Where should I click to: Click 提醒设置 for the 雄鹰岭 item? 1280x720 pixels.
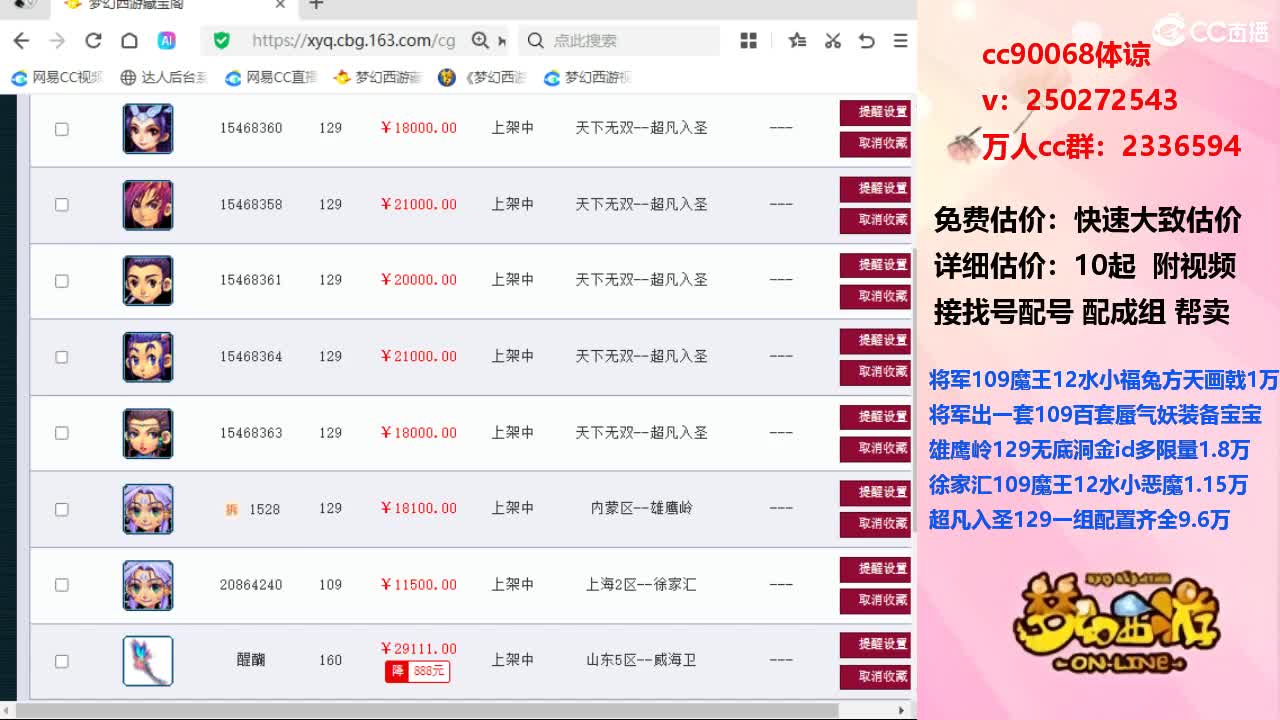(x=876, y=493)
